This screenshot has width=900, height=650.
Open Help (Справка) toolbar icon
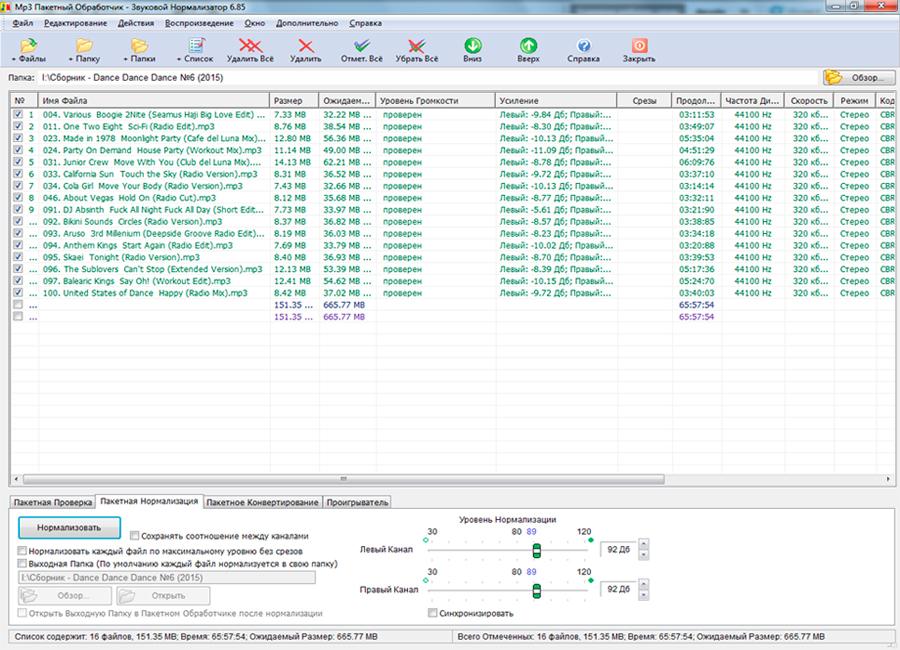[584, 46]
